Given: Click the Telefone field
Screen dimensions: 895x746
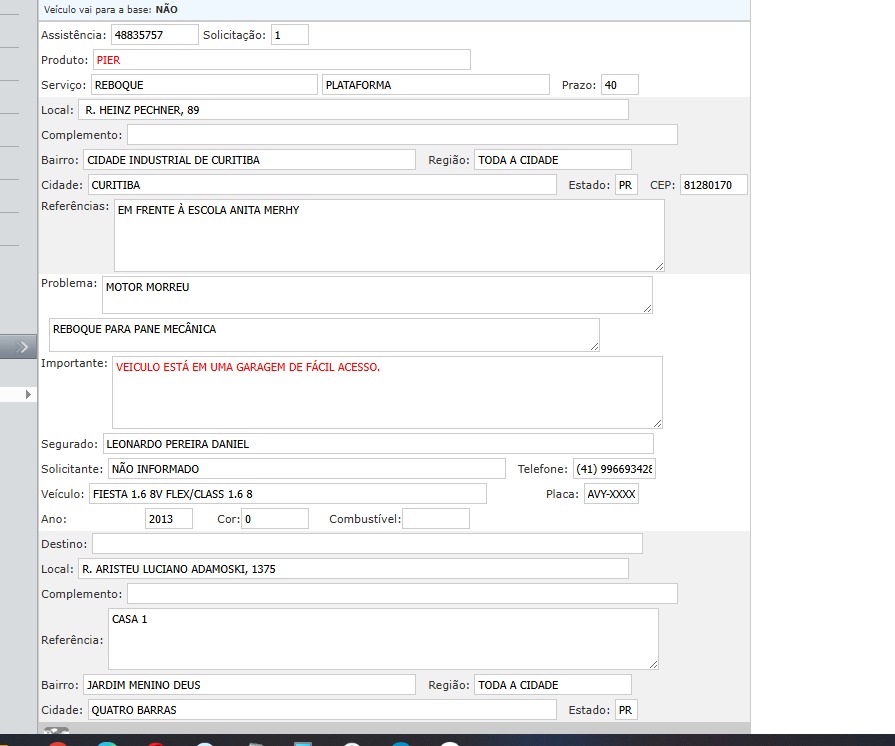Looking at the screenshot, I should (613, 469).
